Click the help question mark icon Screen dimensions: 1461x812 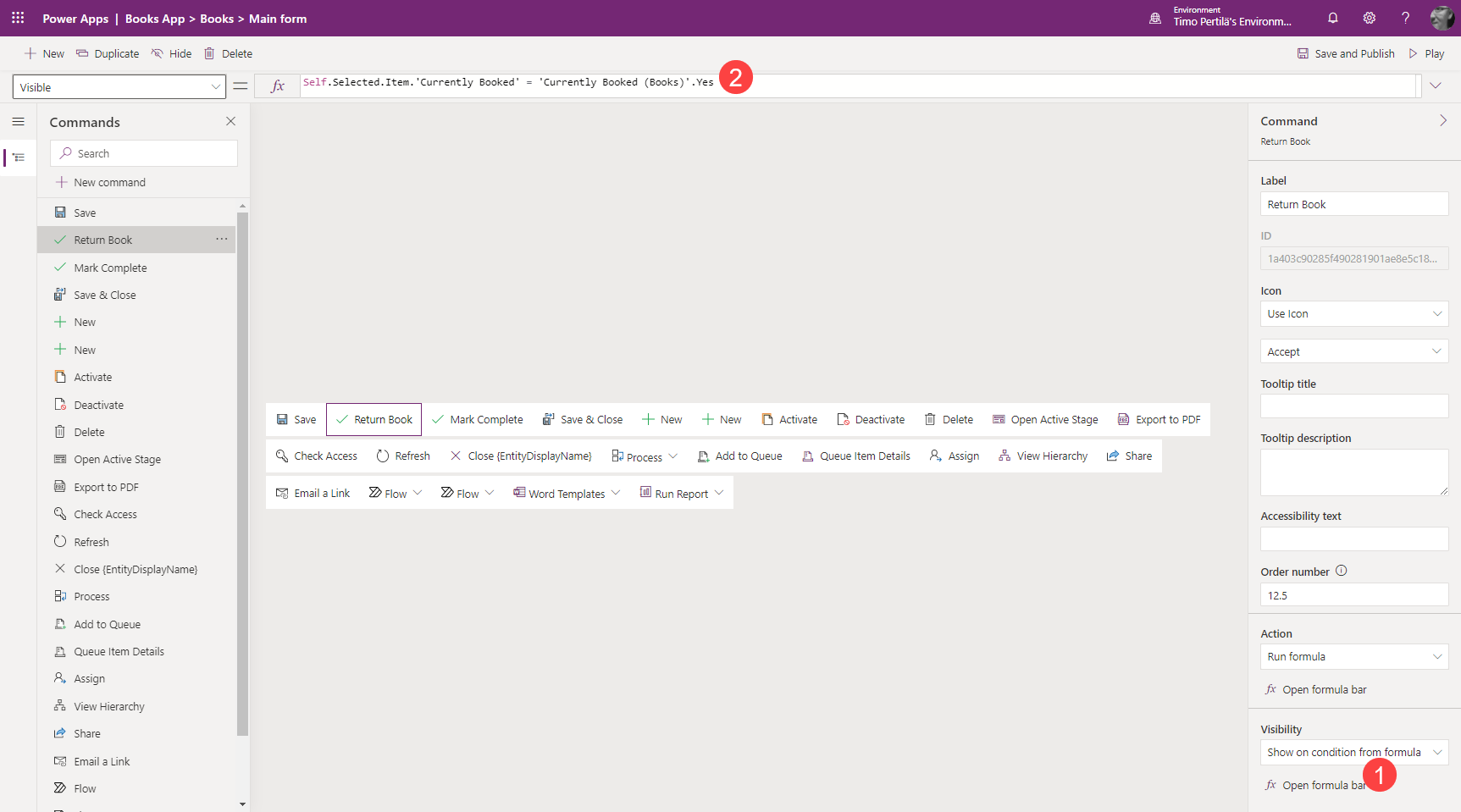click(1405, 18)
